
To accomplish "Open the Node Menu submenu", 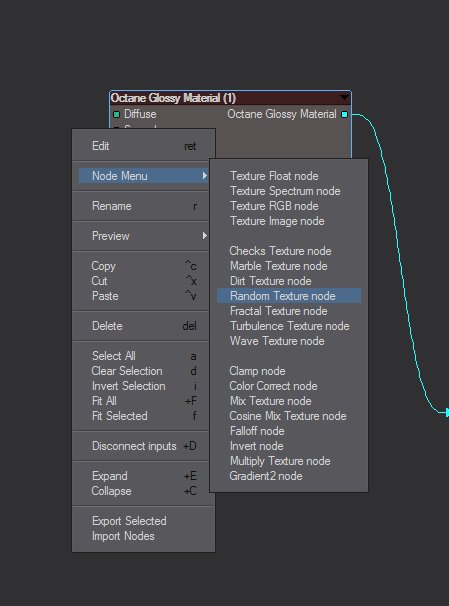I will (143, 176).
